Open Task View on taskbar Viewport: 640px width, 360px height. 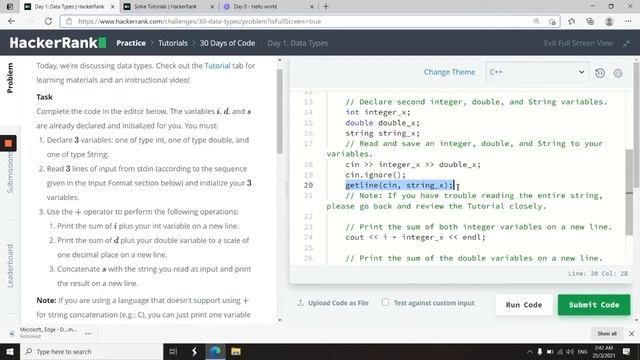173,351
